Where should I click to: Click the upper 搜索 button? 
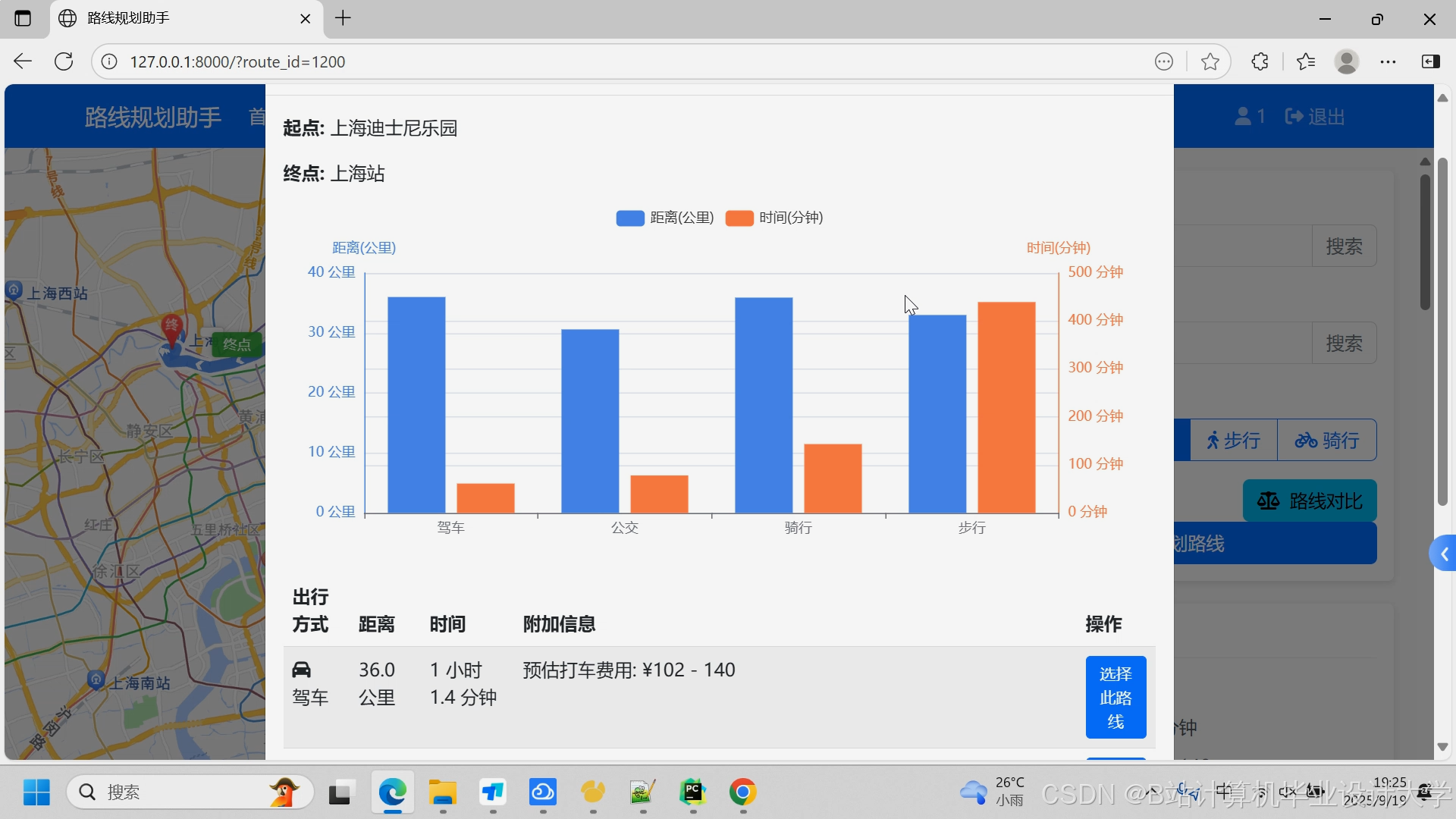click(x=1344, y=246)
